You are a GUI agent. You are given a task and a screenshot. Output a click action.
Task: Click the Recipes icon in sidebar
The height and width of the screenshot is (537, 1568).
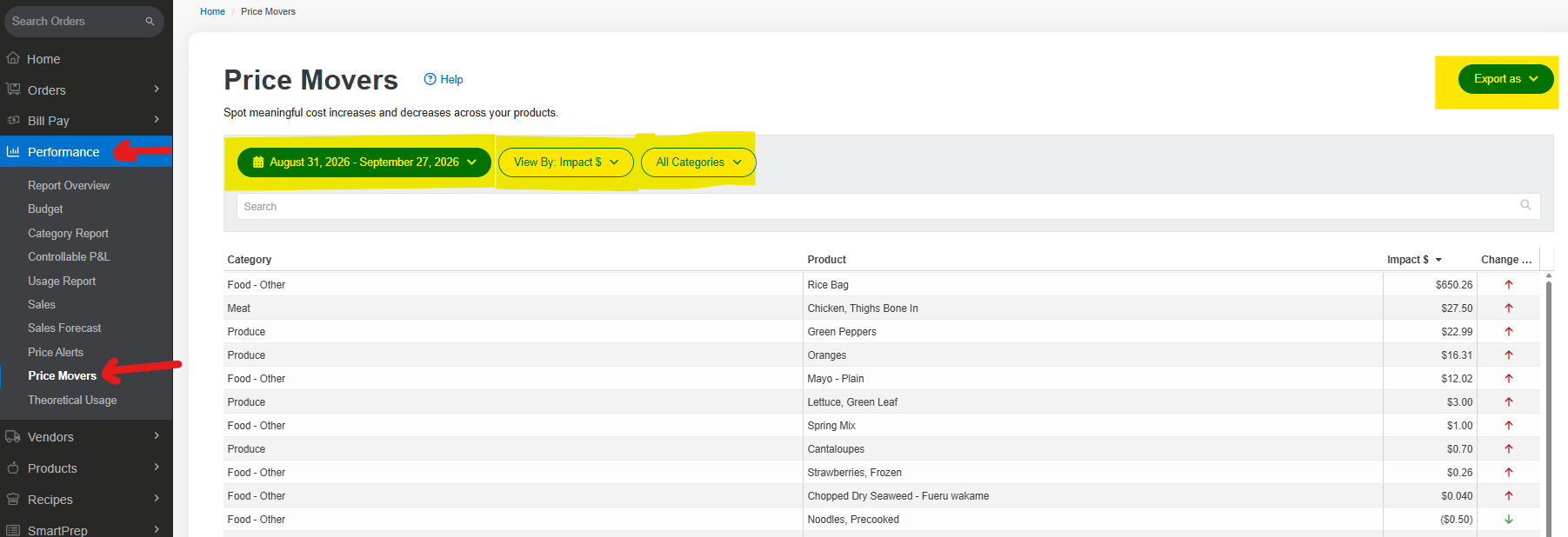click(13, 499)
